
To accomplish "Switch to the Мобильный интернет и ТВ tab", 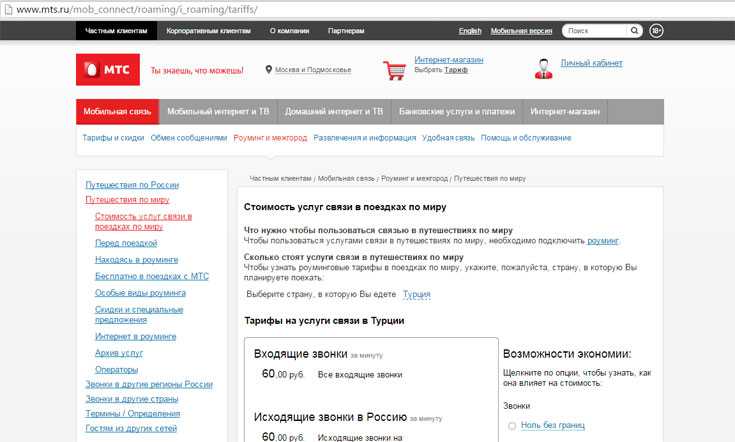I will pos(217,112).
